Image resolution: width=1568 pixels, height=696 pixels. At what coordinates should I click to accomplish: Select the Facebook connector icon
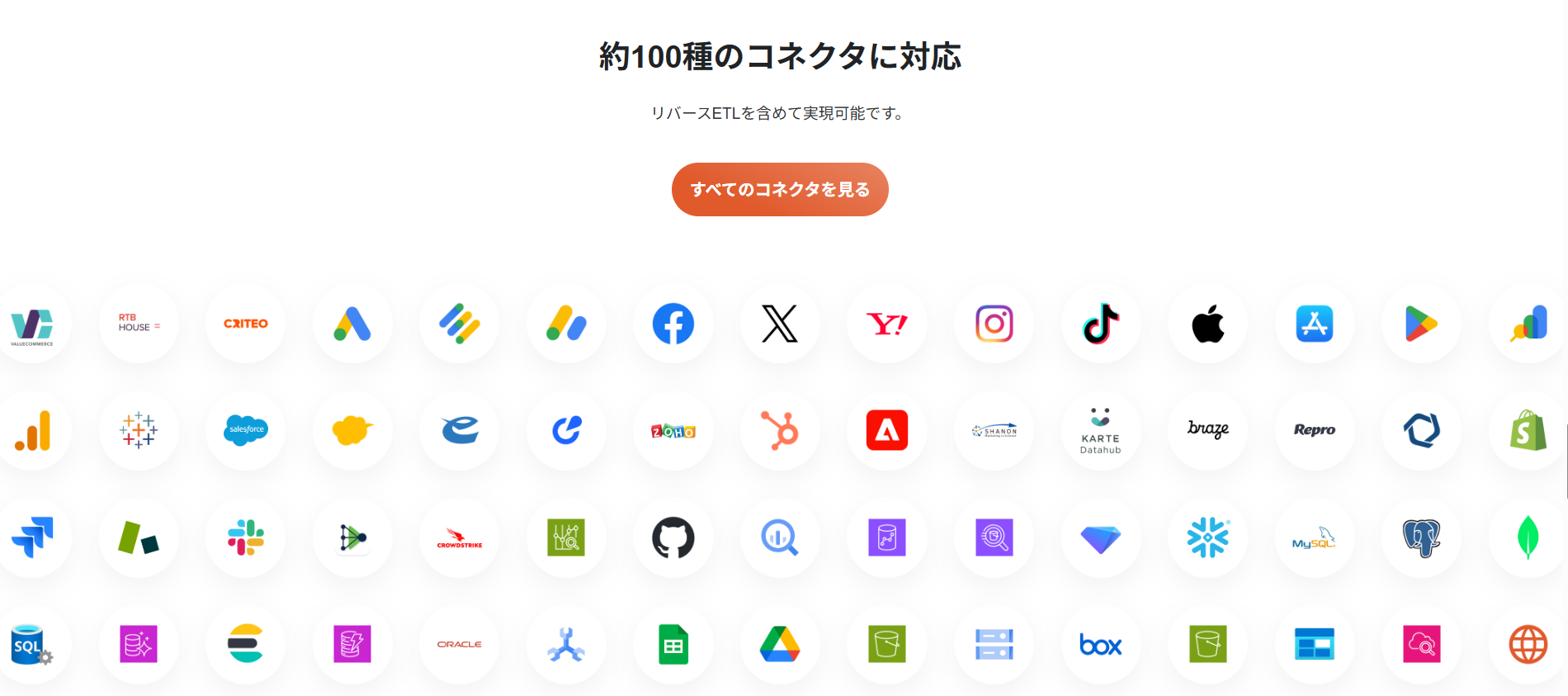pos(673,324)
